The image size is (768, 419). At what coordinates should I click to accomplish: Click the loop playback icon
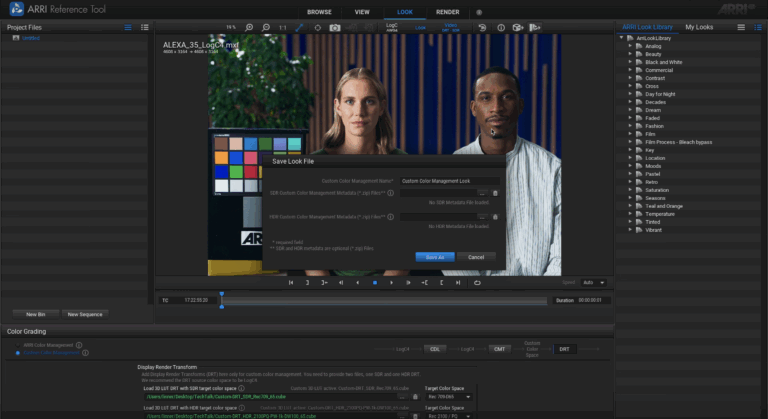click(x=477, y=283)
